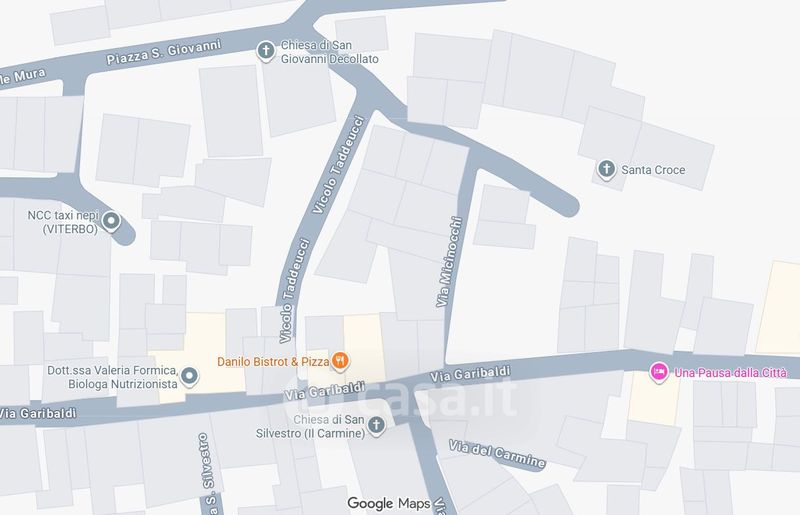Click the Chiesa di San Silvestro (Il Carmine) label
The image size is (800, 515).
click(310, 427)
